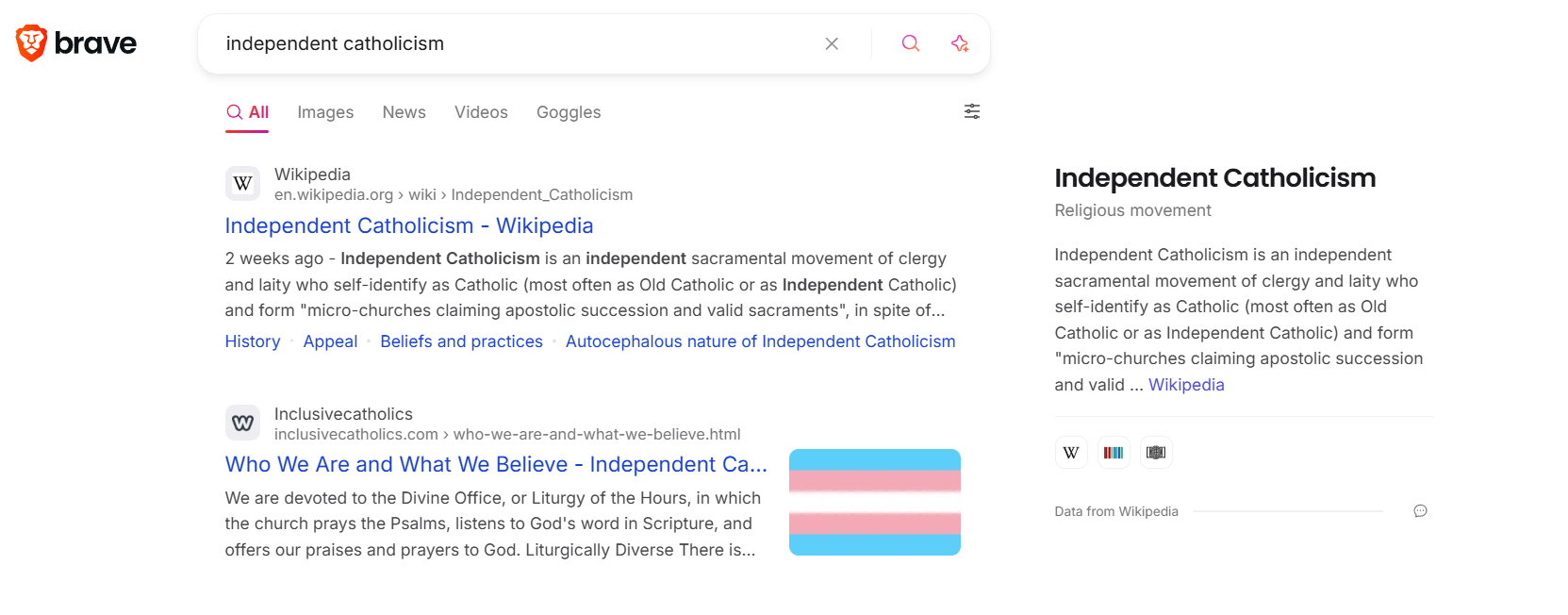The image size is (1568, 615).
Task: Click 'Wikipedia' site name above first result
Action: point(312,175)
